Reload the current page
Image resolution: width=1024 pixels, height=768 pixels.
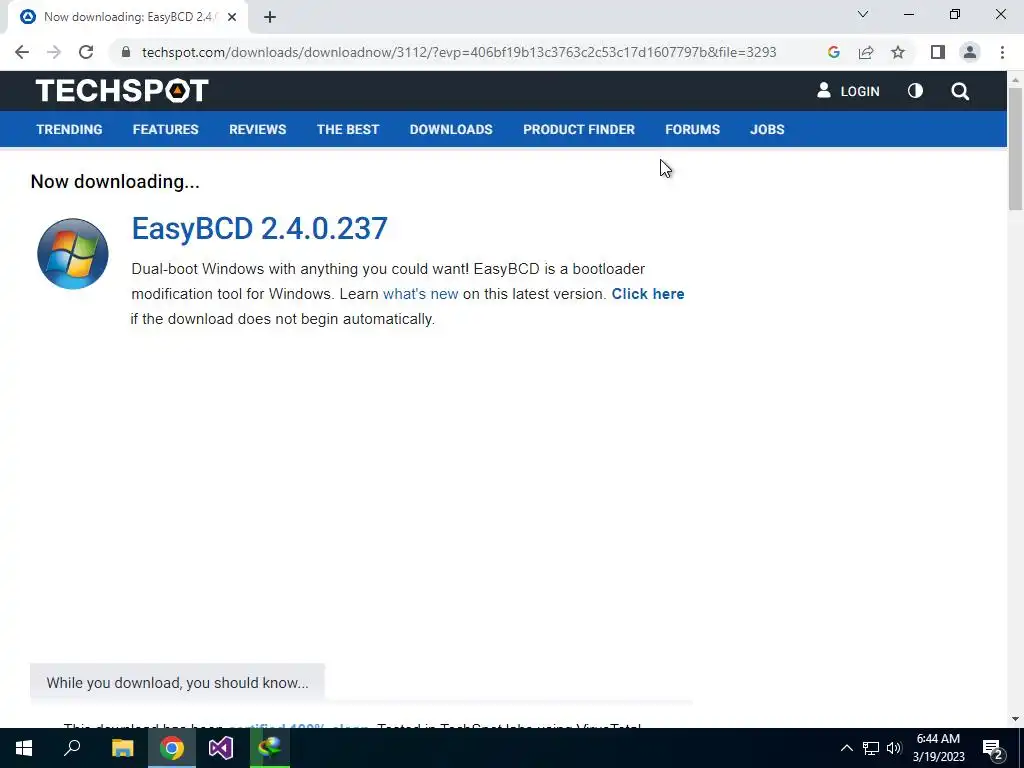point(86,52)
